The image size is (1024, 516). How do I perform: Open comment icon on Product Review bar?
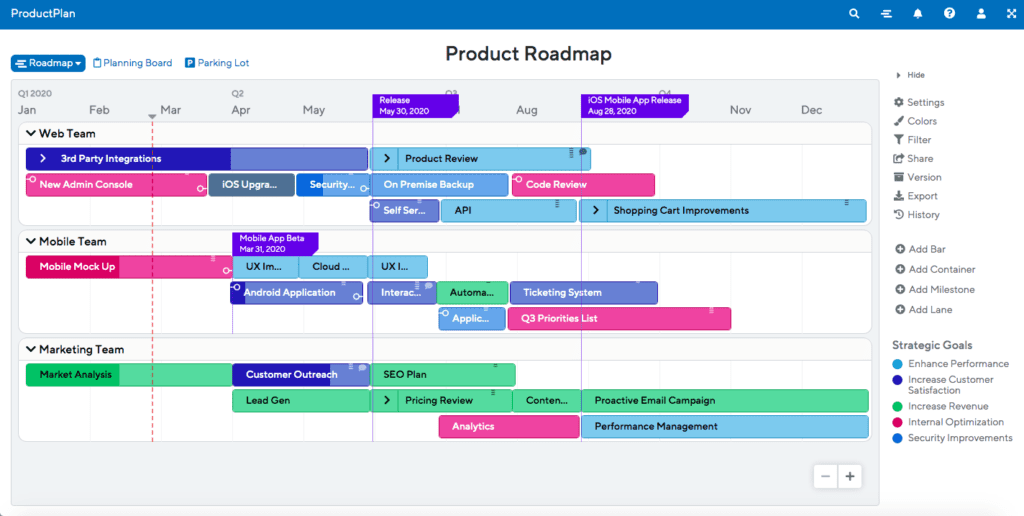pyautogui.click(x=583, y=152)
